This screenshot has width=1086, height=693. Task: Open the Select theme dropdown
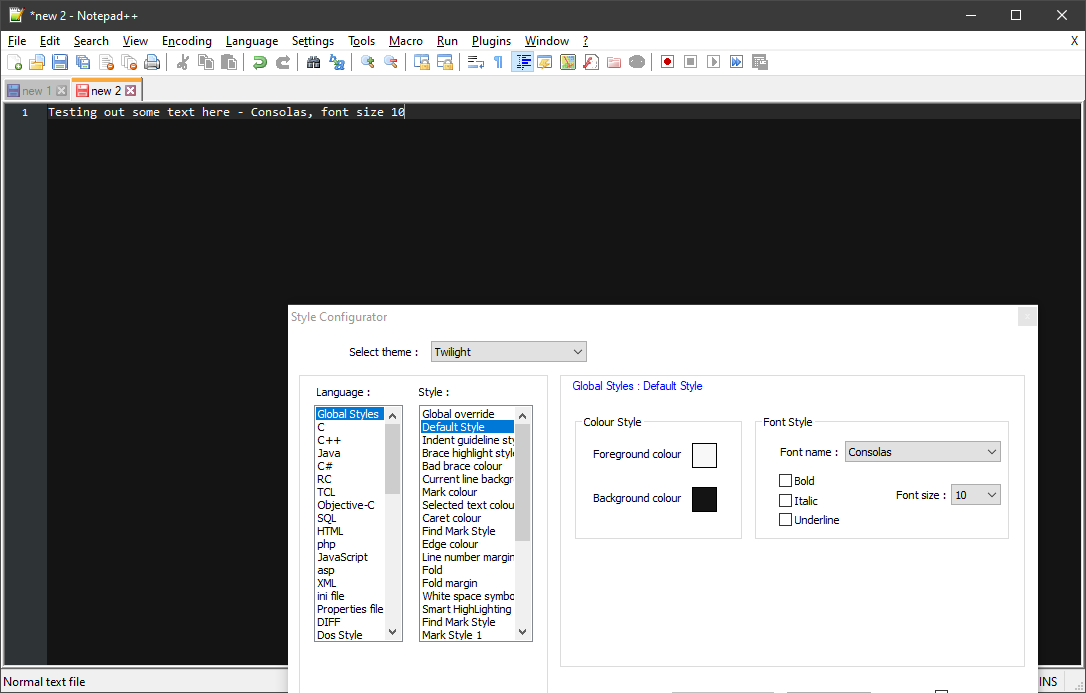pos(508,352)
